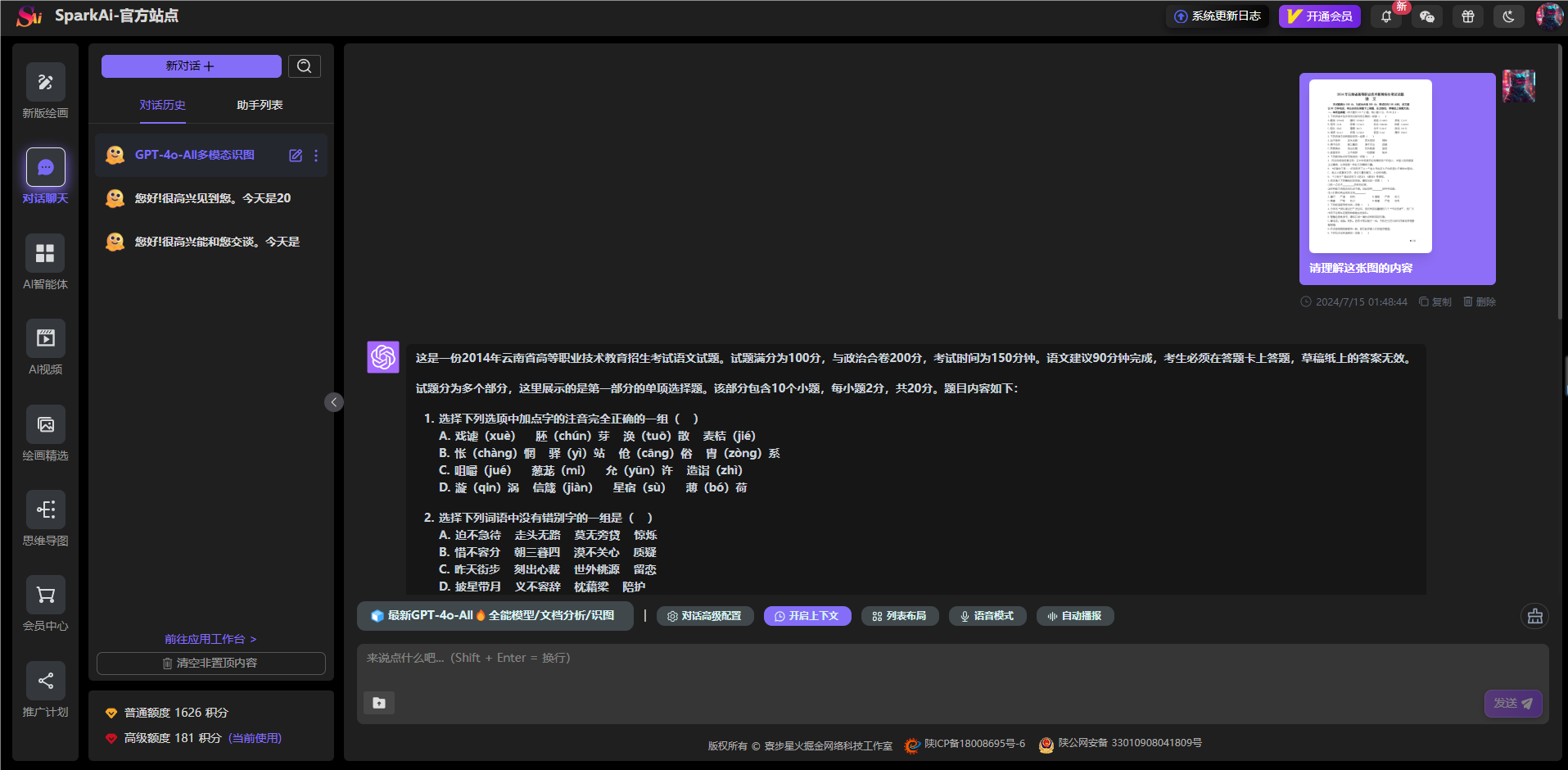Click the user message avatar beside image
The image size is (1568, 770).
point(1519,86)
